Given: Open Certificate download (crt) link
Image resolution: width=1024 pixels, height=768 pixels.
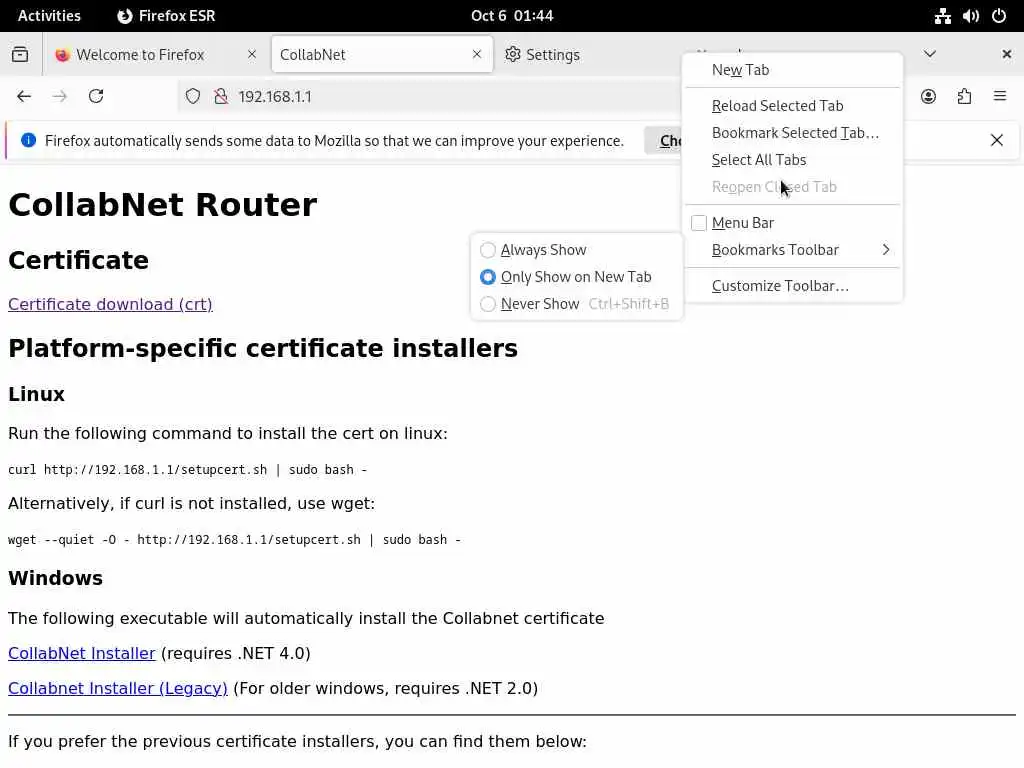Looking at the screenshot, I should pos(110,304).
